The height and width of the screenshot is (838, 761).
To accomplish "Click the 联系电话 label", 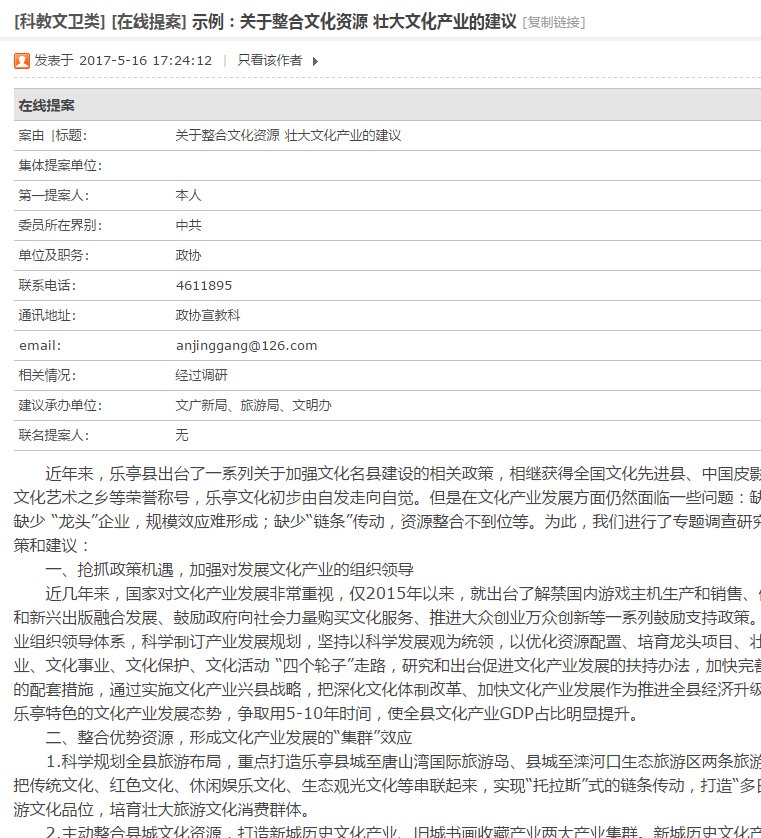I will coord(48,285).
